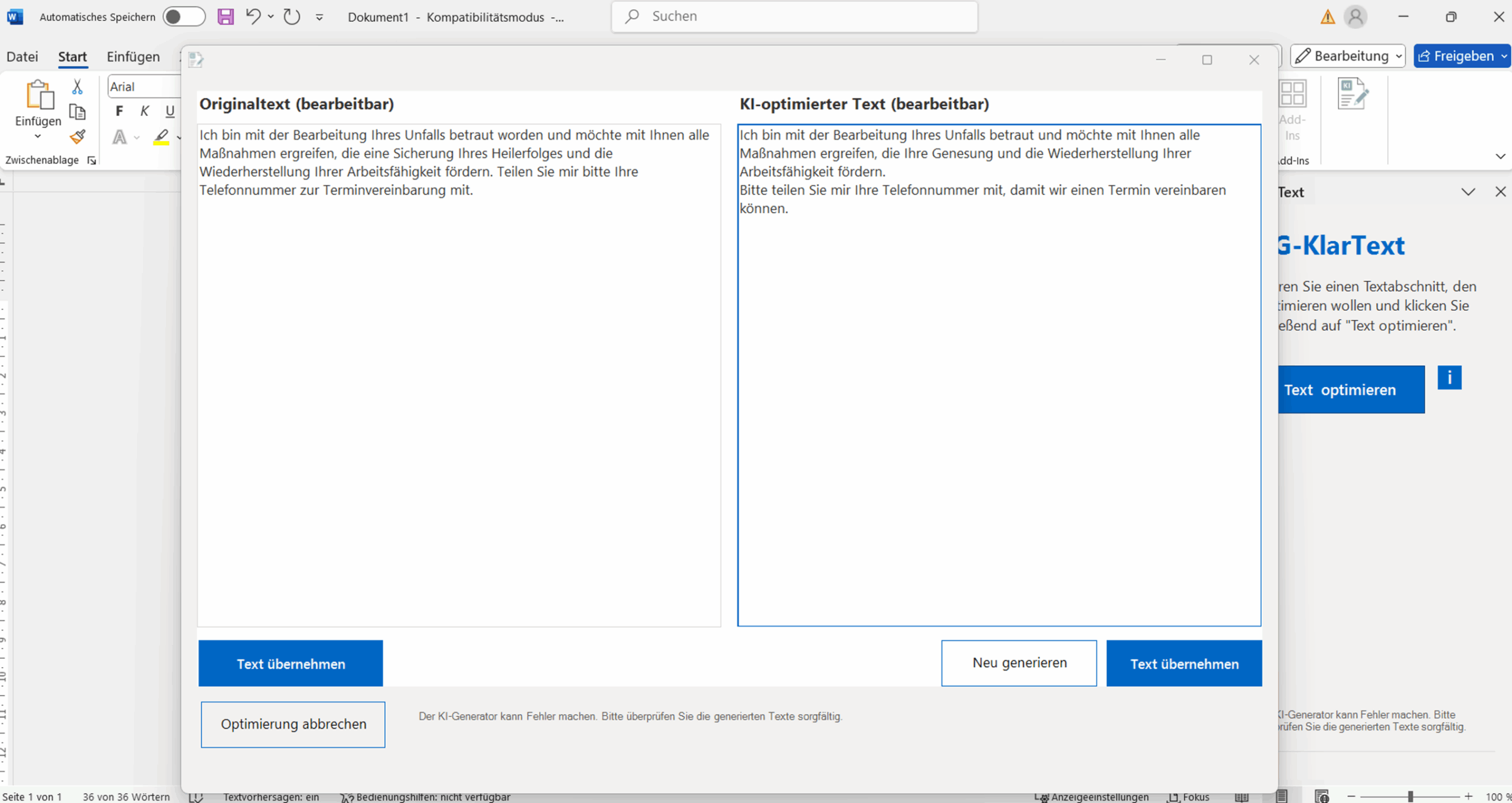Open the Datei menu

(x=22, y=57)
